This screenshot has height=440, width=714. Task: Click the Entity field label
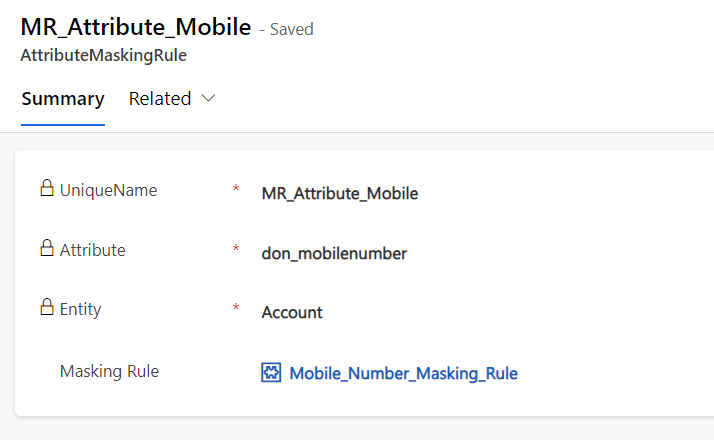81,310
